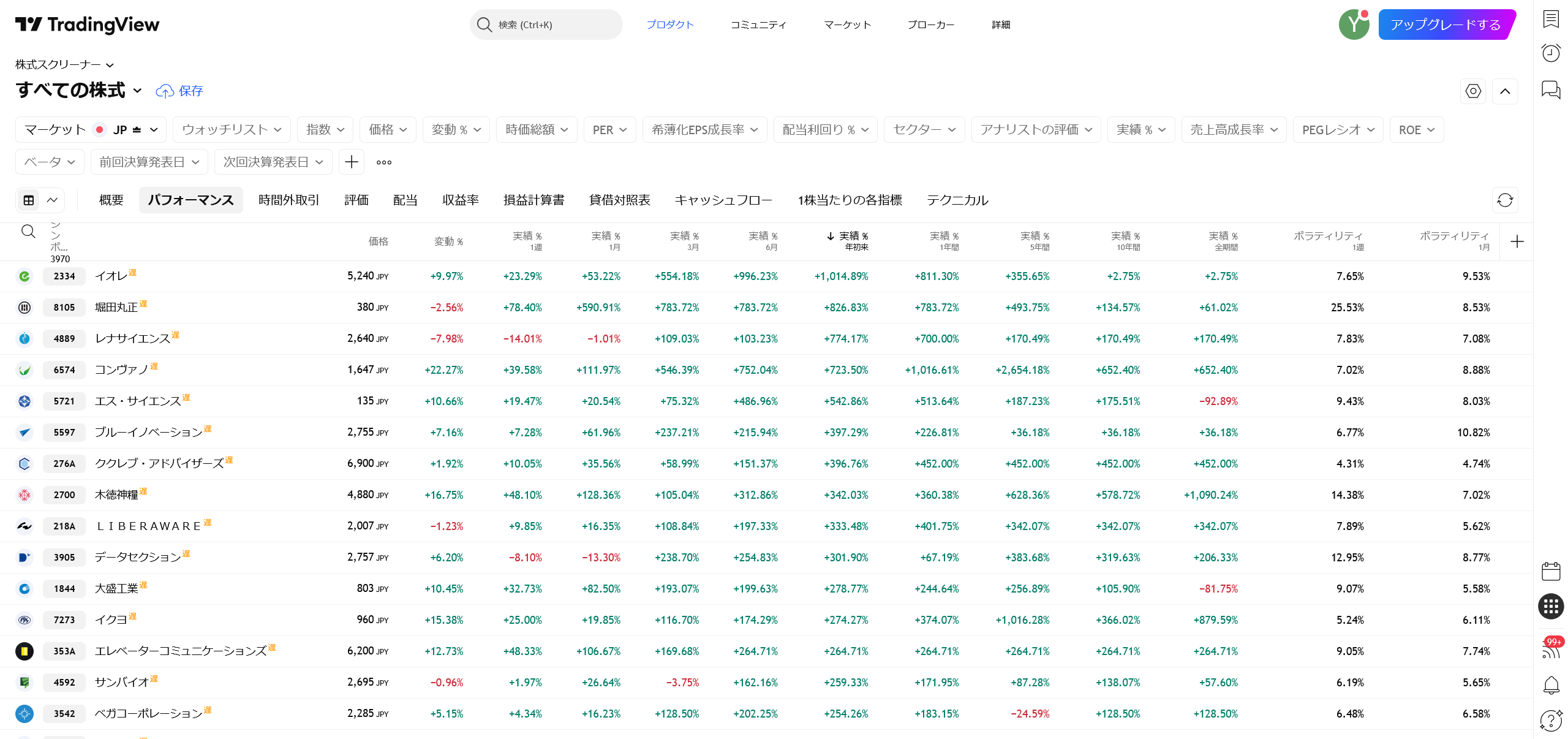Screen dimensions: 1568x739
Task: Open the user profile avatar Y
Action: (1354, 25)
